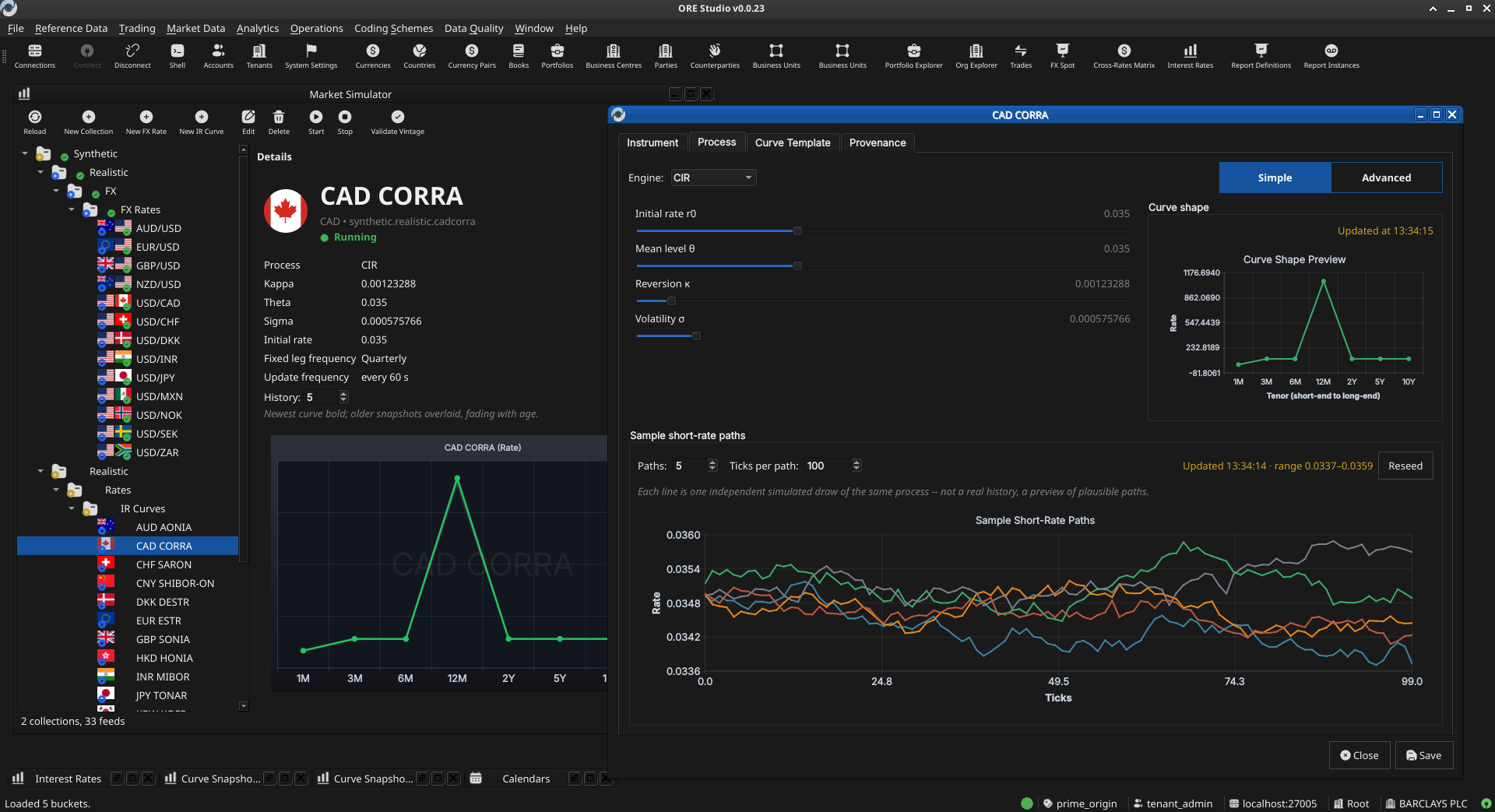The width and height of the screenshot is (1495, 812).
Task: Open Accounts from the toolbar
Action: 218,56
